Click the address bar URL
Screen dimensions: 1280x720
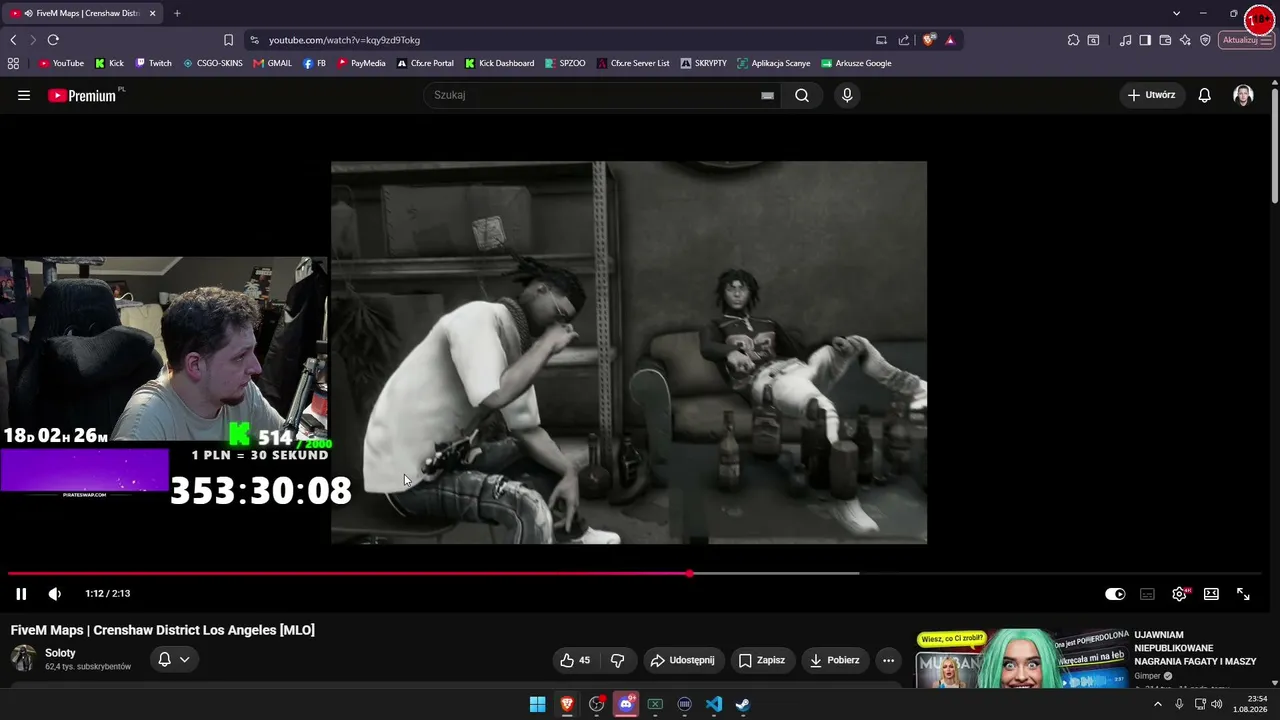(x=344, y=40)
